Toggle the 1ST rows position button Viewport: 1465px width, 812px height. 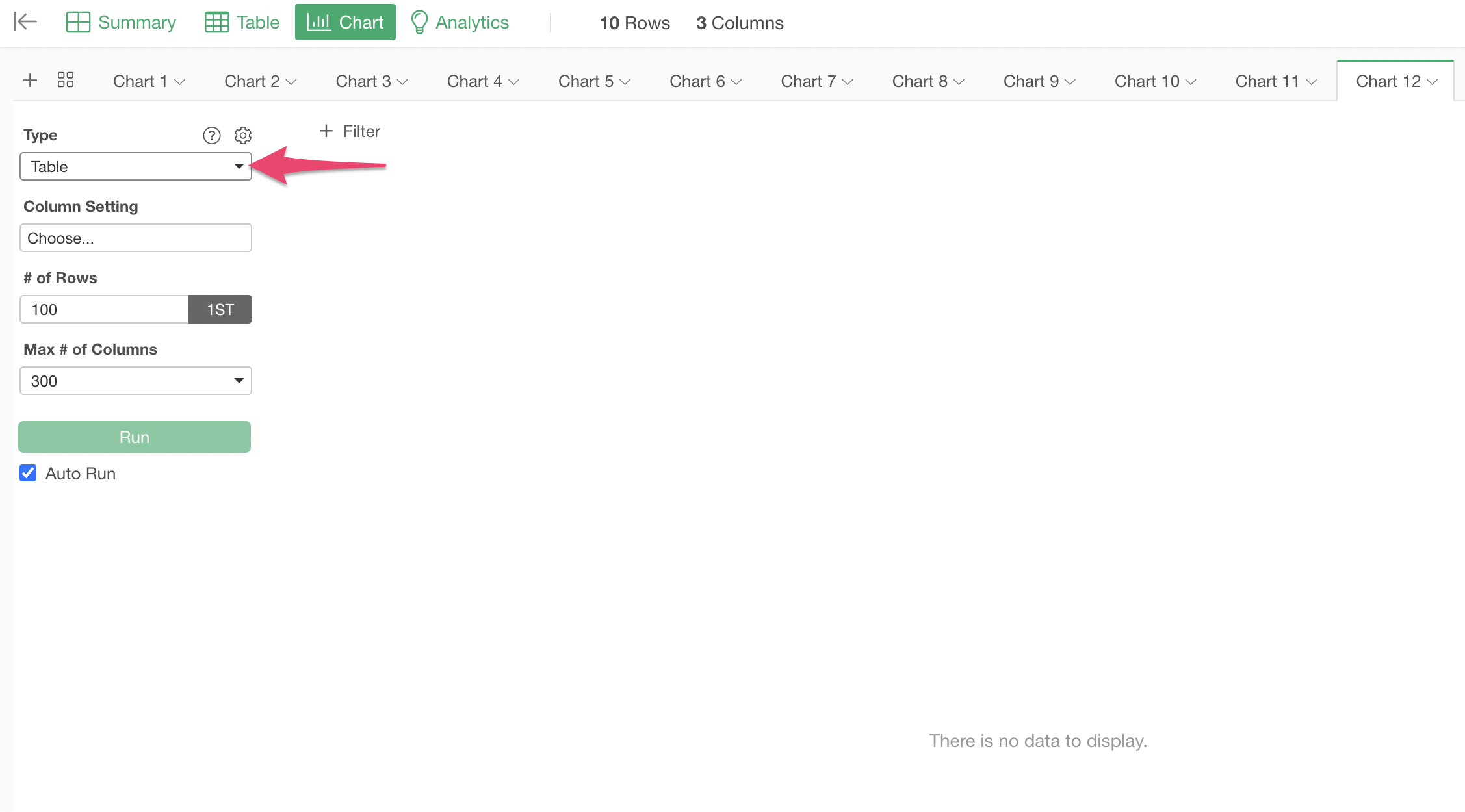220,309
